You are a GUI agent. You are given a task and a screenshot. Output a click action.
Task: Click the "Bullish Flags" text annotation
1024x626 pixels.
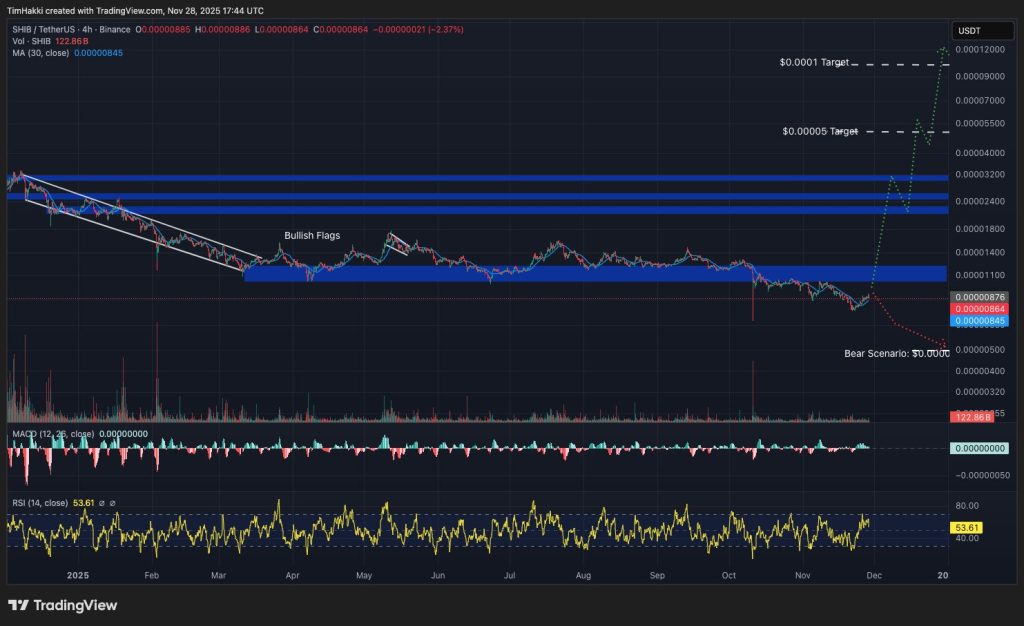pos(312,236)
